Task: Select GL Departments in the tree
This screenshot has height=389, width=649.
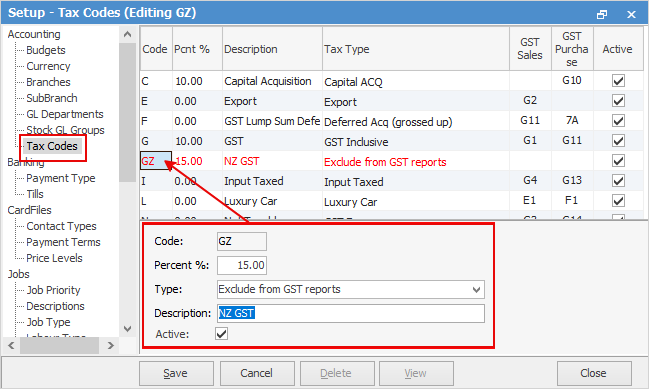Action: coord(65,114)
